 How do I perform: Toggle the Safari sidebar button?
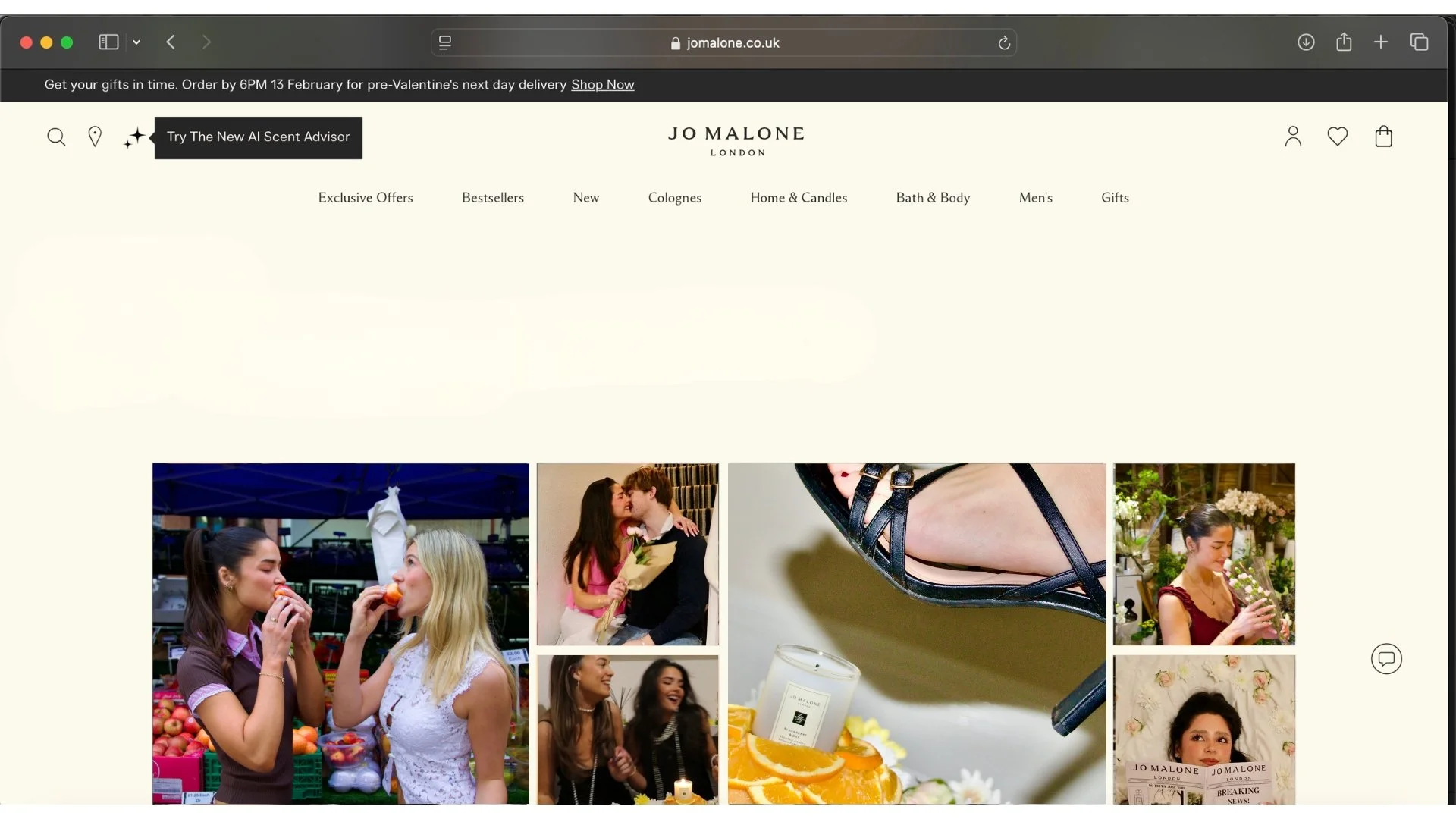coord(108,42)
